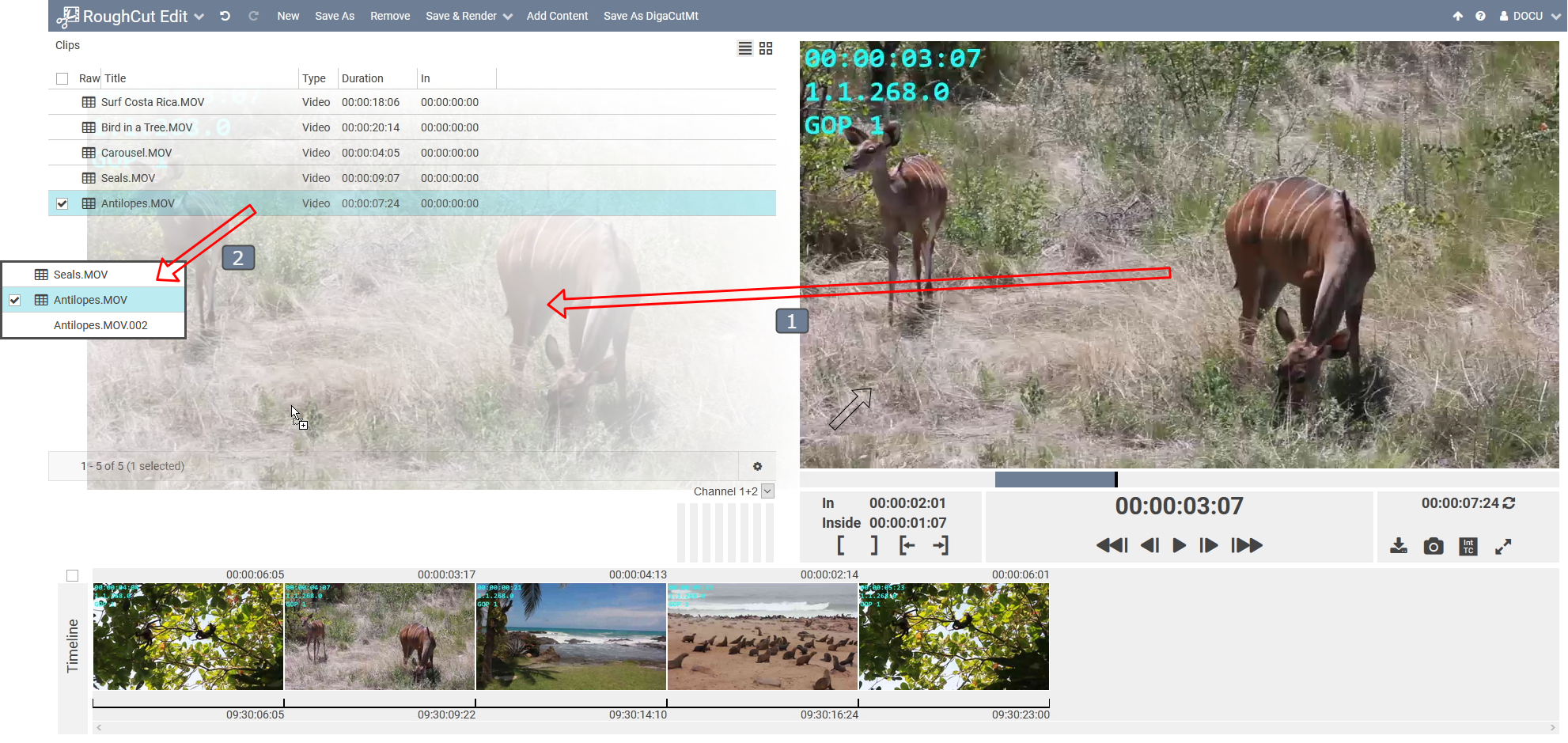Uncheck the Antilopes.MOV row checkbox
The height and width of the screenshot is (743, 1568).
click(x=62, y=203)
